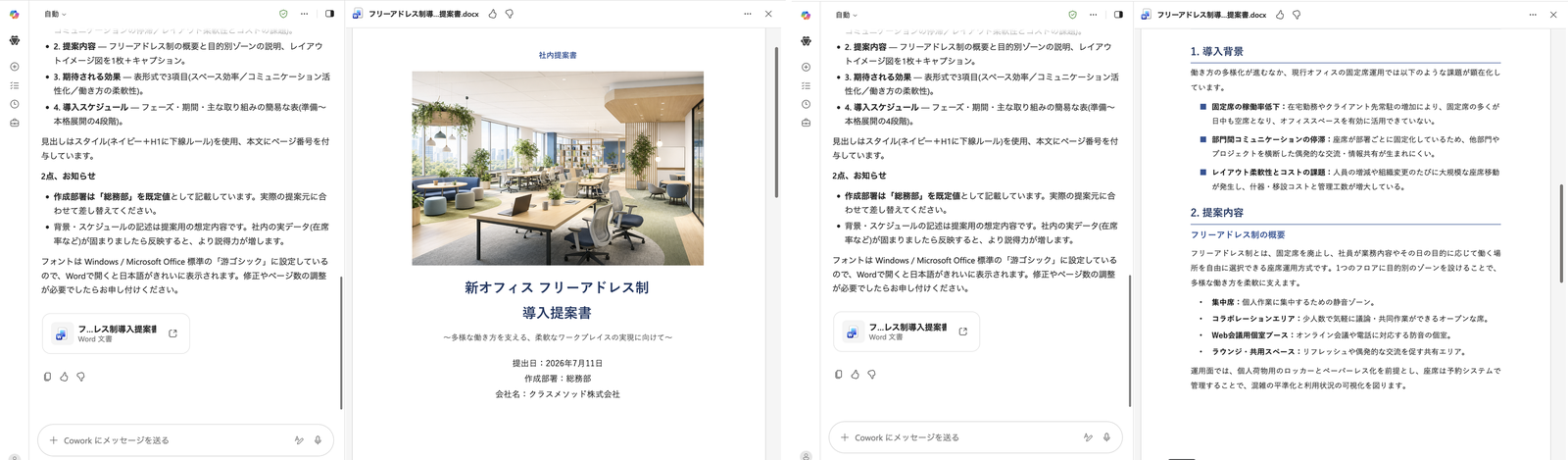The image size is (1568, 460).
Task: Open briefcase tools icon in left window sidebar
Action: tap(14, 123)
